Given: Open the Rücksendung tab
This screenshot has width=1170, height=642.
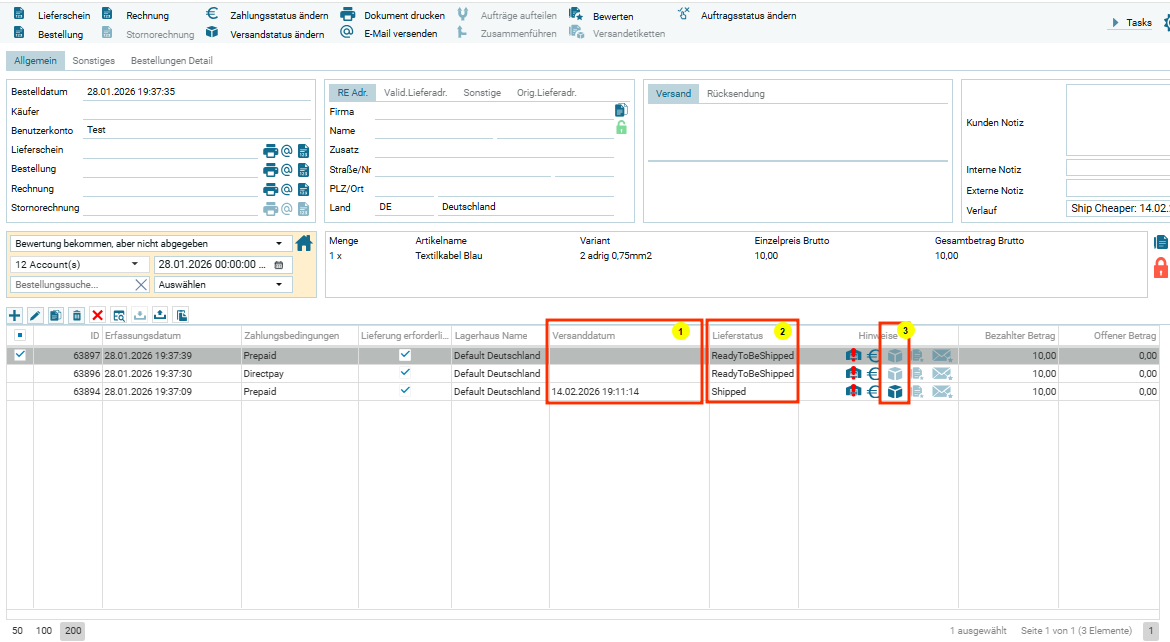Looking at the screenshot, I should [x=735, y=94].
